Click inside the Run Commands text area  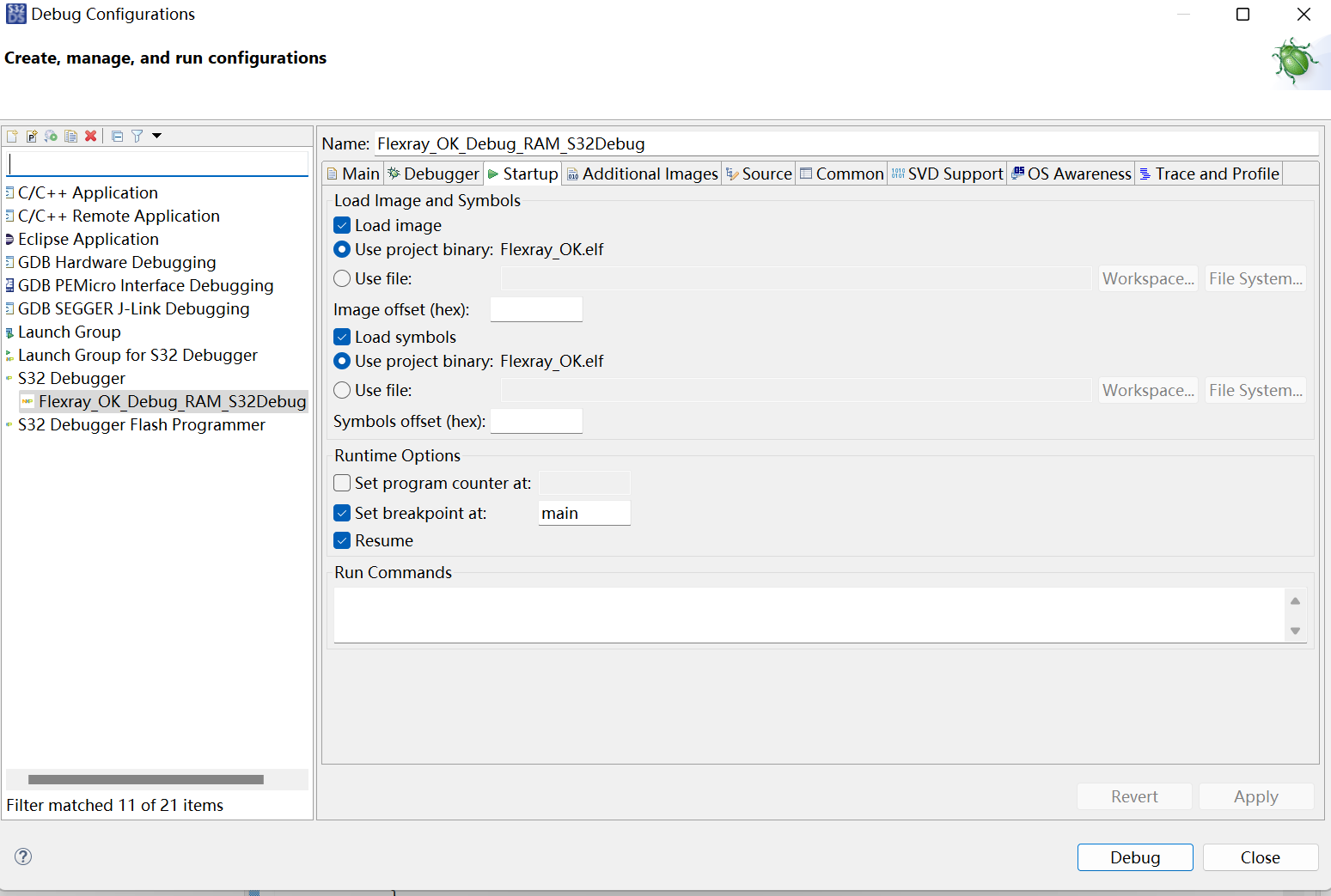click(x=809, y=615)
